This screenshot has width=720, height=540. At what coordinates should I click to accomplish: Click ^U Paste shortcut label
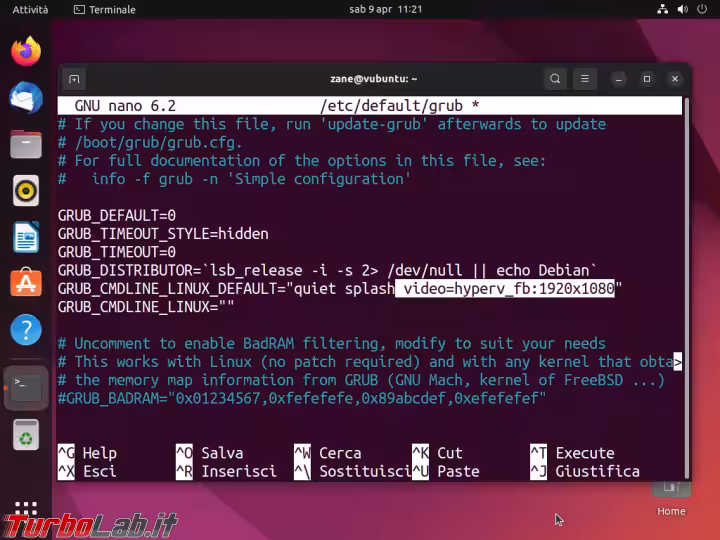click(x=446, y=472)
